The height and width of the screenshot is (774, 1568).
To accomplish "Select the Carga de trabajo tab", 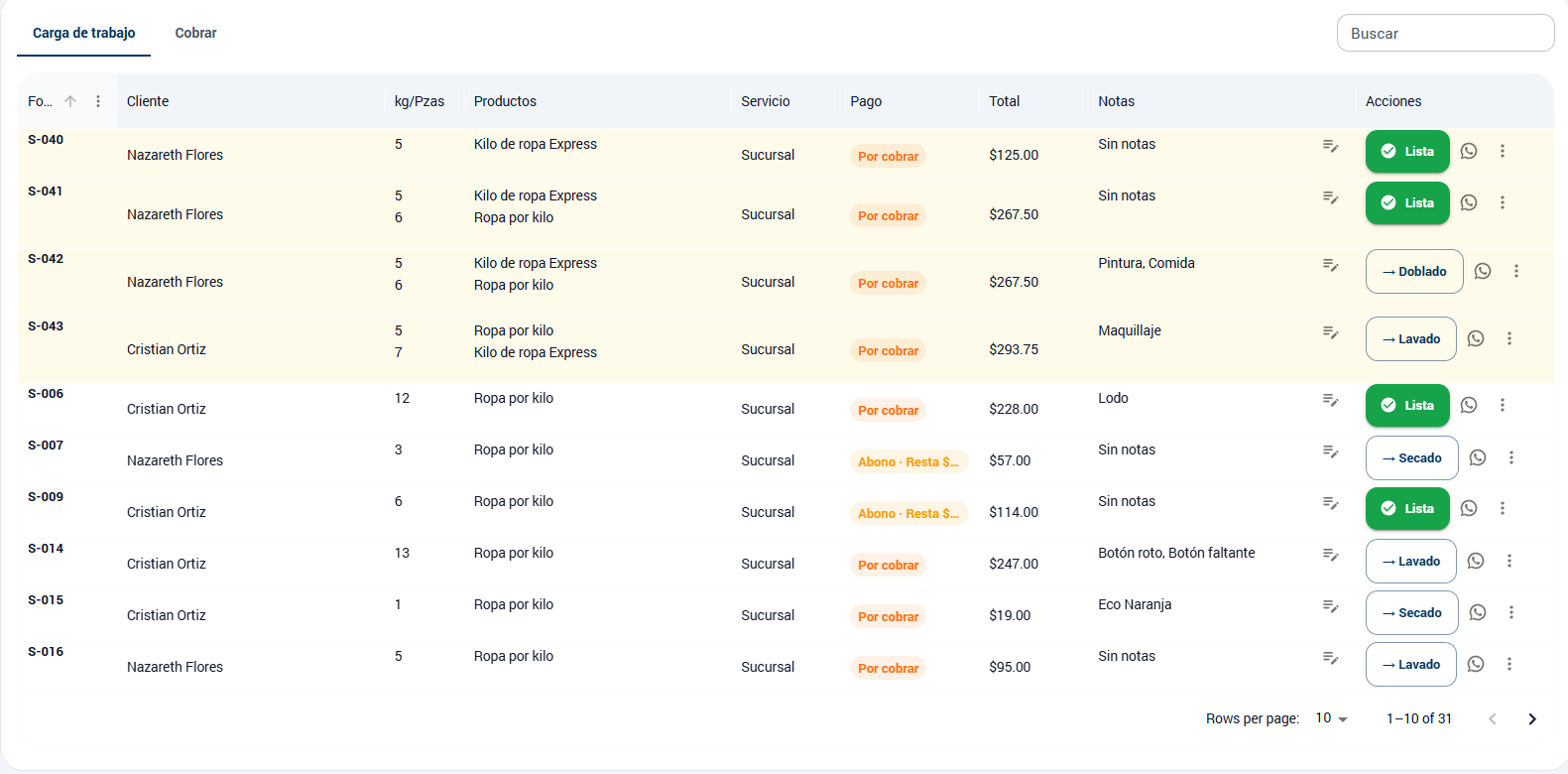I will click(84, 33).
